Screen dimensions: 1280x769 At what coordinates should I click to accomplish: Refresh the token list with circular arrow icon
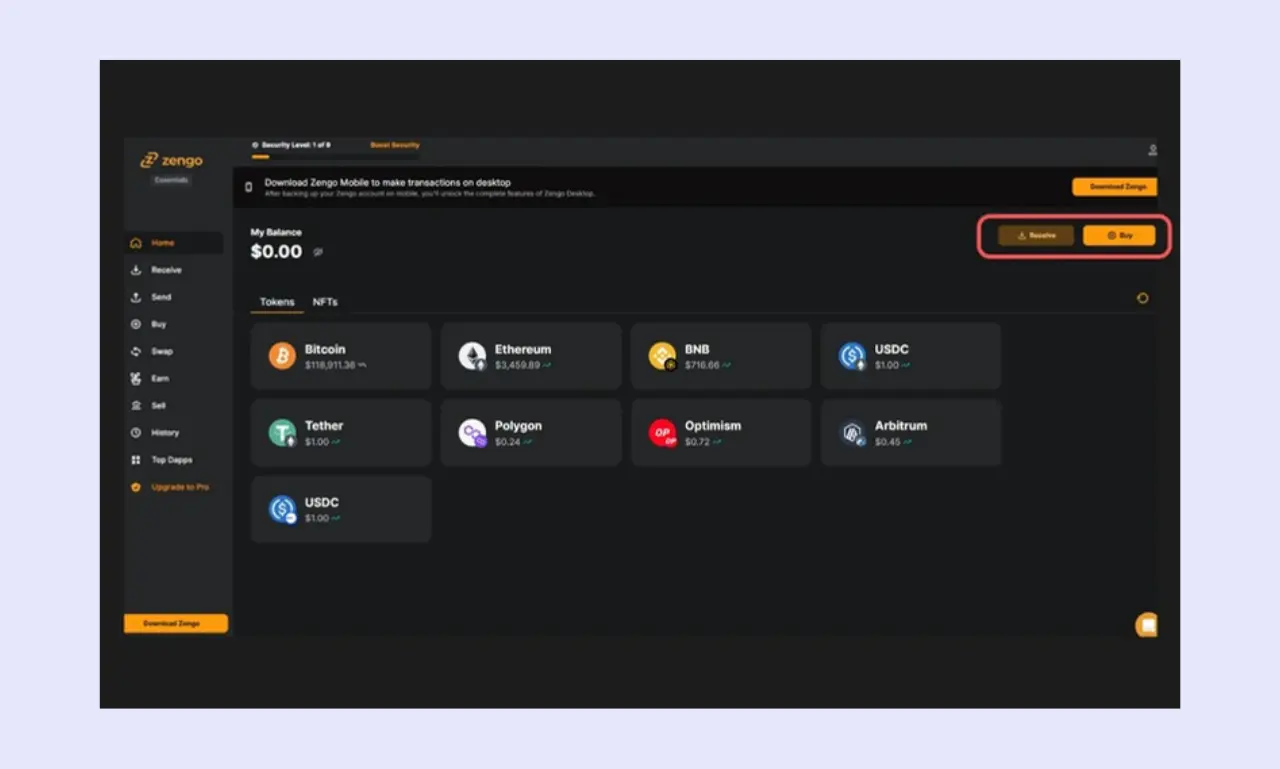pyautogui.click(x=1142, y=298)
